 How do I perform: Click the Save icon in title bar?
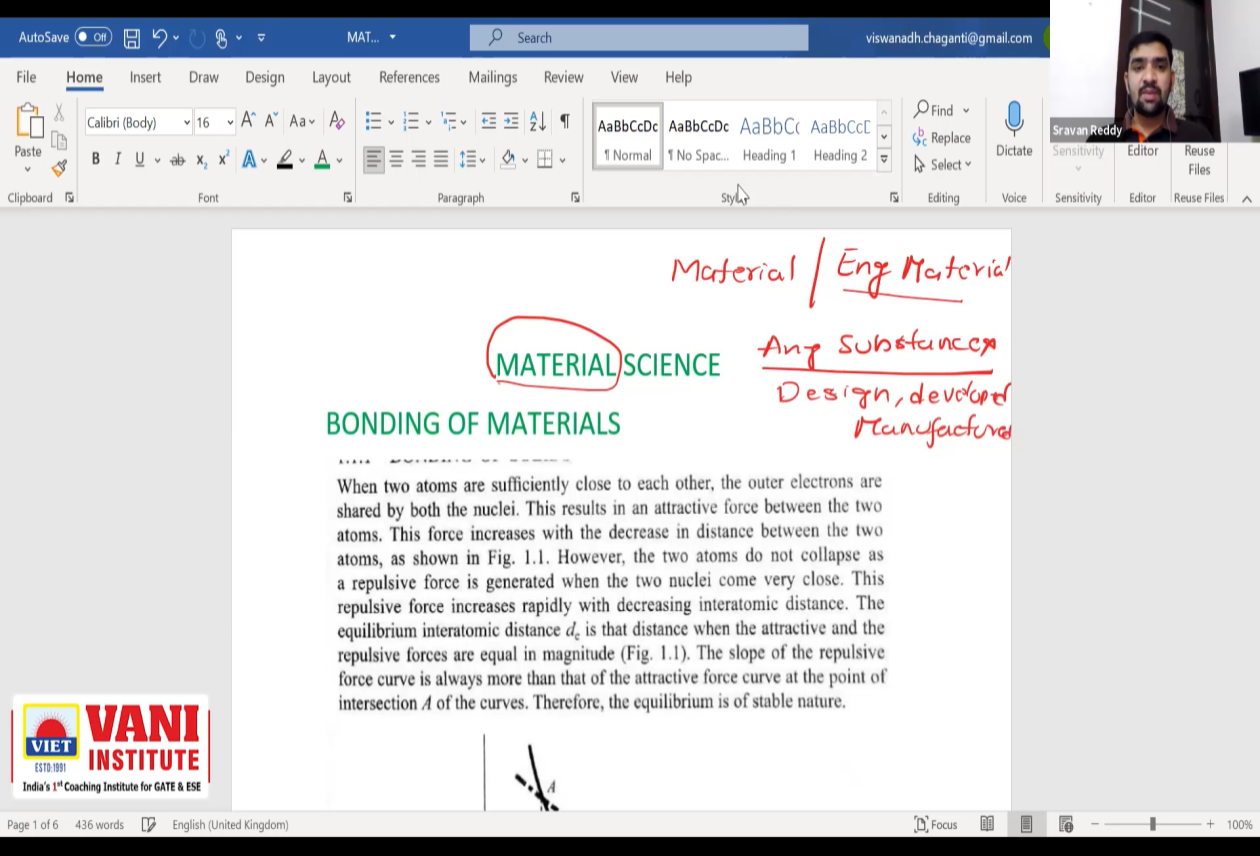pos(132,38)
